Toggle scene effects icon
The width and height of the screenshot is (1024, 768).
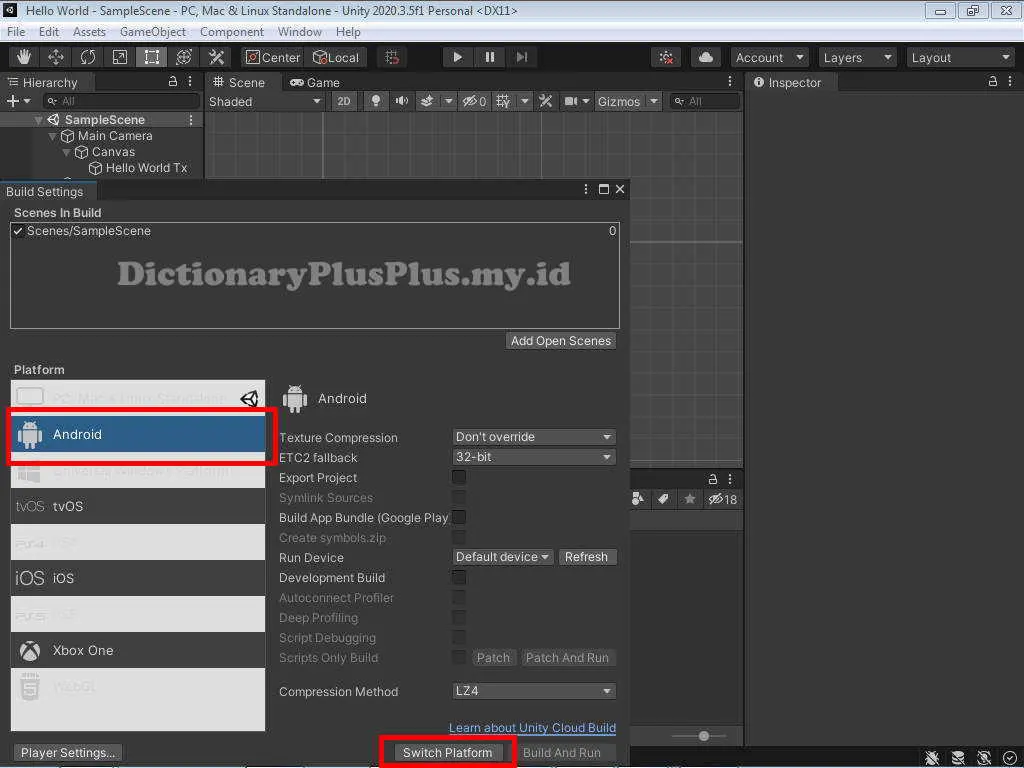[x=427, y=101]
